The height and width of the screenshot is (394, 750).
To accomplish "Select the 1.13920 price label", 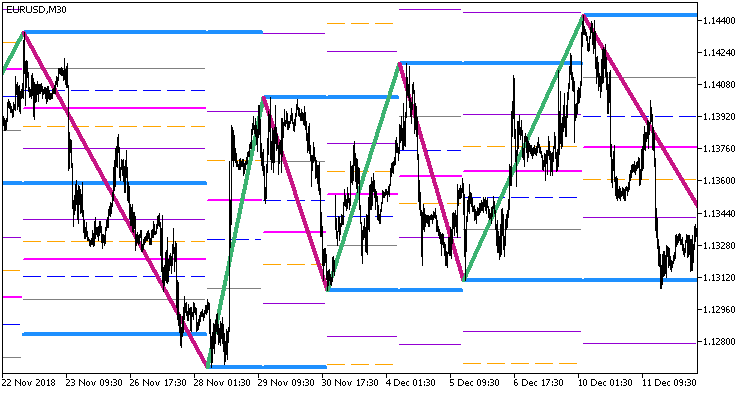I will [x=719, y=117].
